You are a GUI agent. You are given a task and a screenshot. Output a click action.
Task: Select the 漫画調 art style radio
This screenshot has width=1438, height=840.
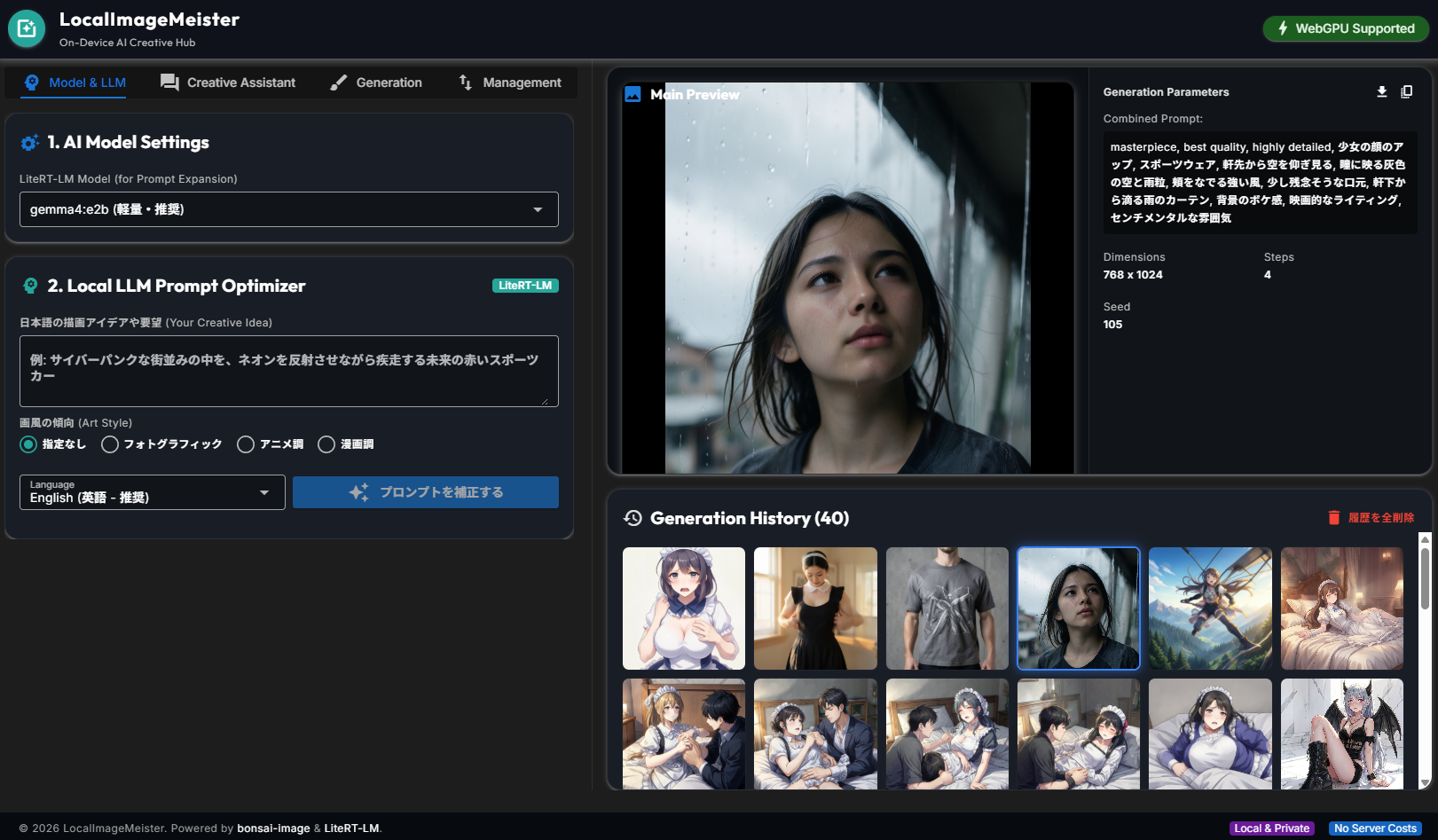pos(326,444)
